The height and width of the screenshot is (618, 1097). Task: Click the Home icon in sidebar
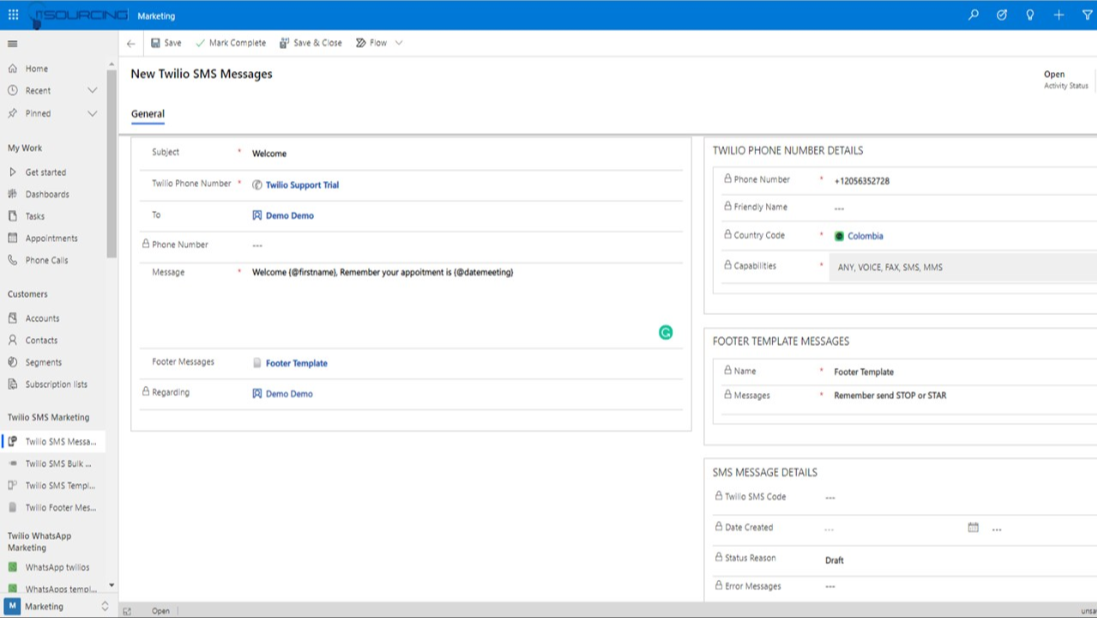[13, 69]
